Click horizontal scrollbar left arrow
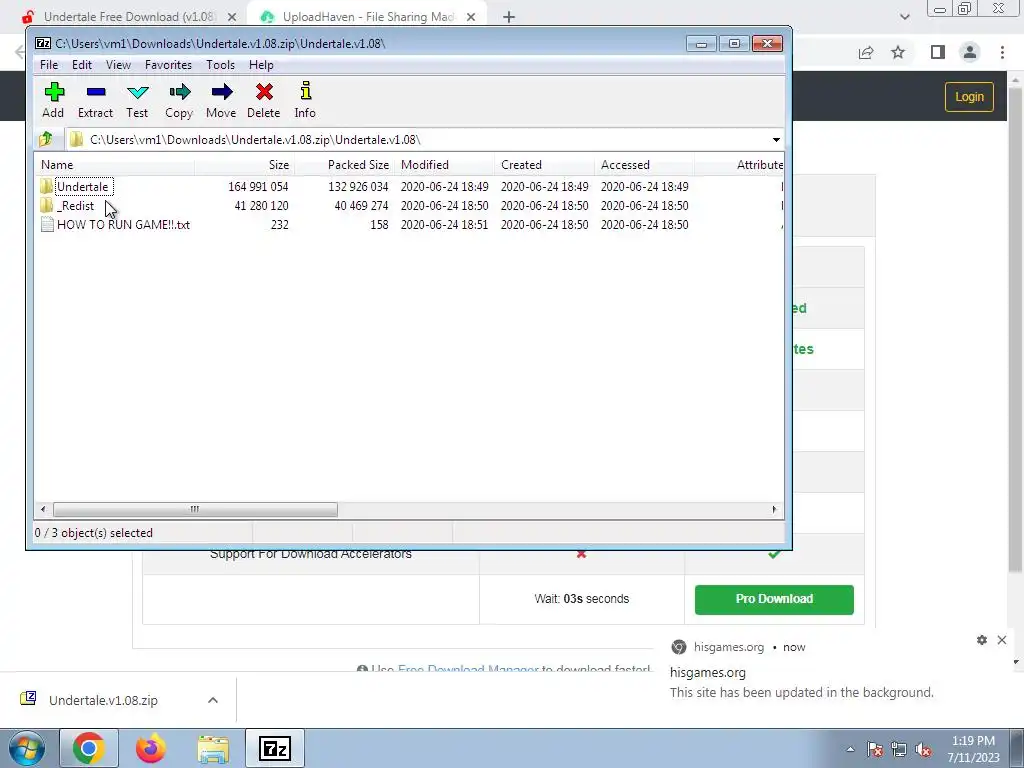 (x=43, y=509)
